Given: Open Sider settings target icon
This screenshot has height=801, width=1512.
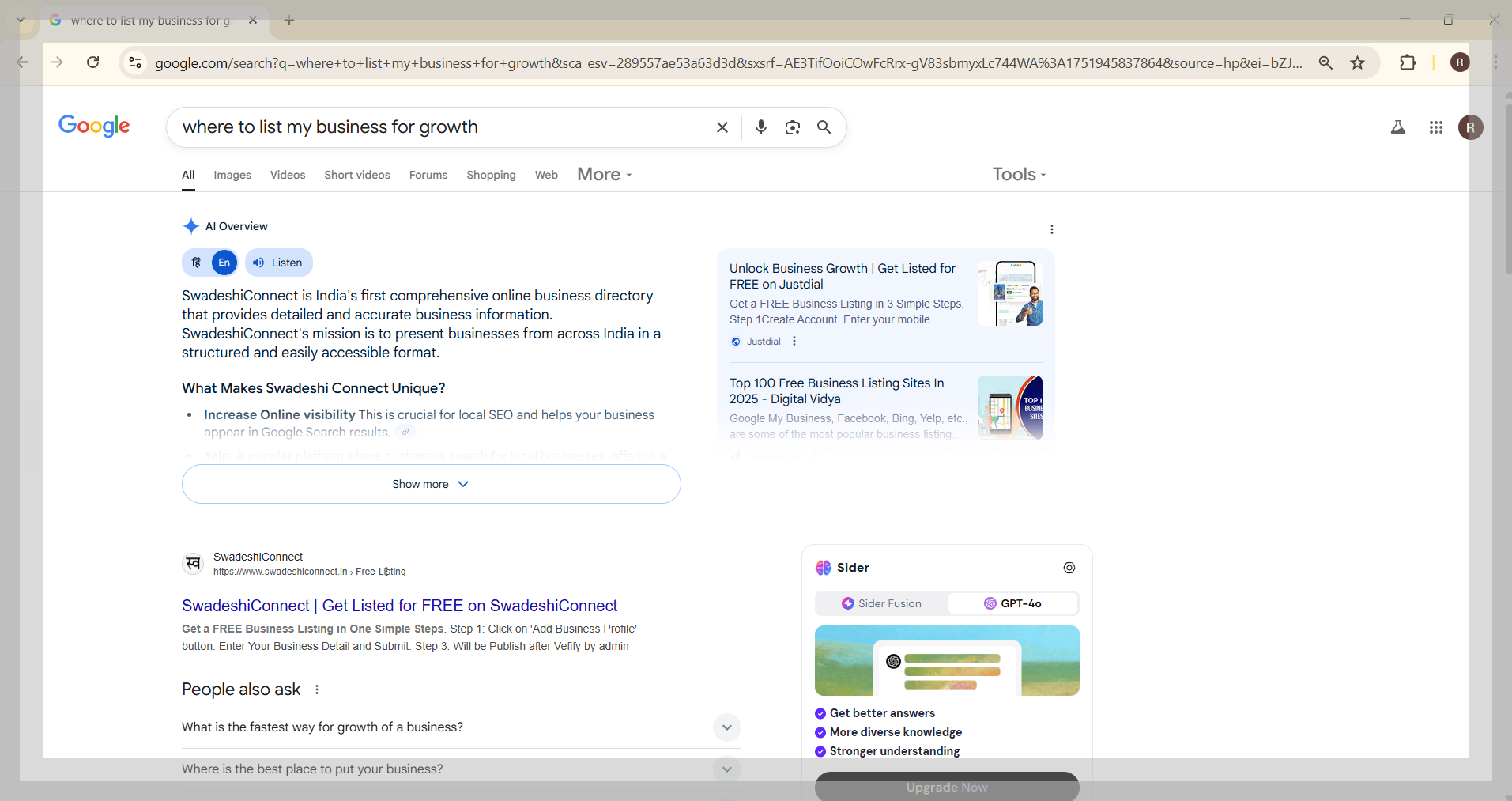Looking at the screenshot, I should 1069,568.
